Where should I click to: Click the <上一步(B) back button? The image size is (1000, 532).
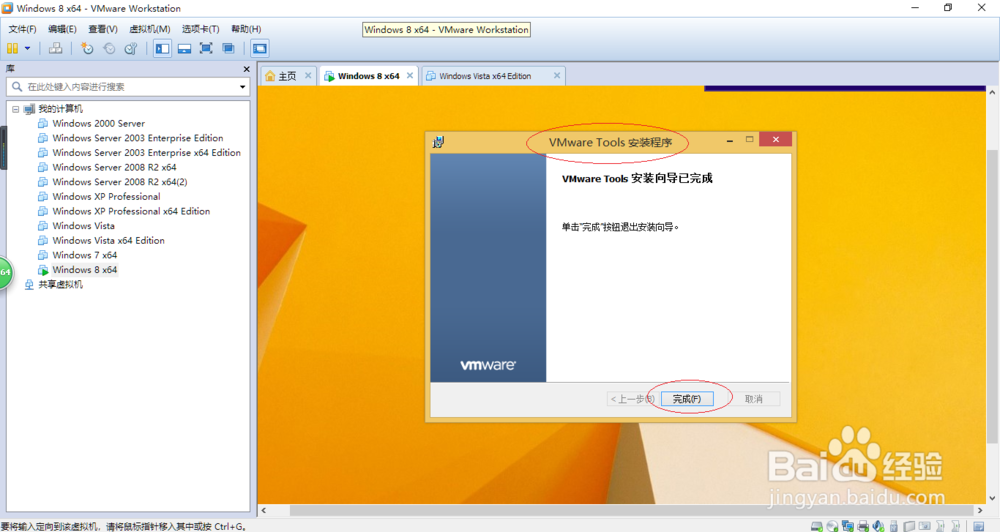pyautogui.click(x=631, y=399)
